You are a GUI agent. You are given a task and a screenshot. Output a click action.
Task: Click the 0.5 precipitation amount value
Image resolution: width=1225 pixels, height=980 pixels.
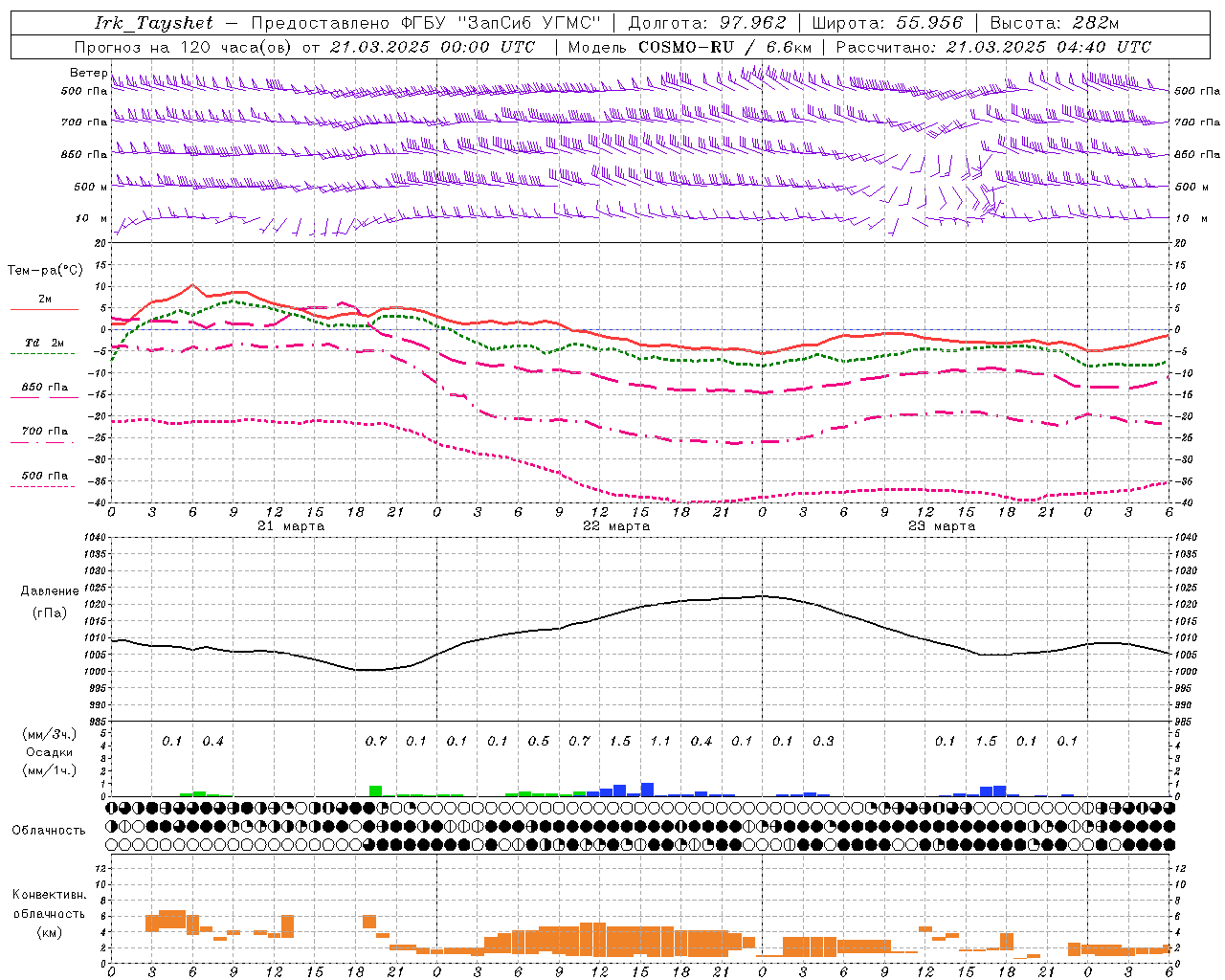[x=539, y=741]
